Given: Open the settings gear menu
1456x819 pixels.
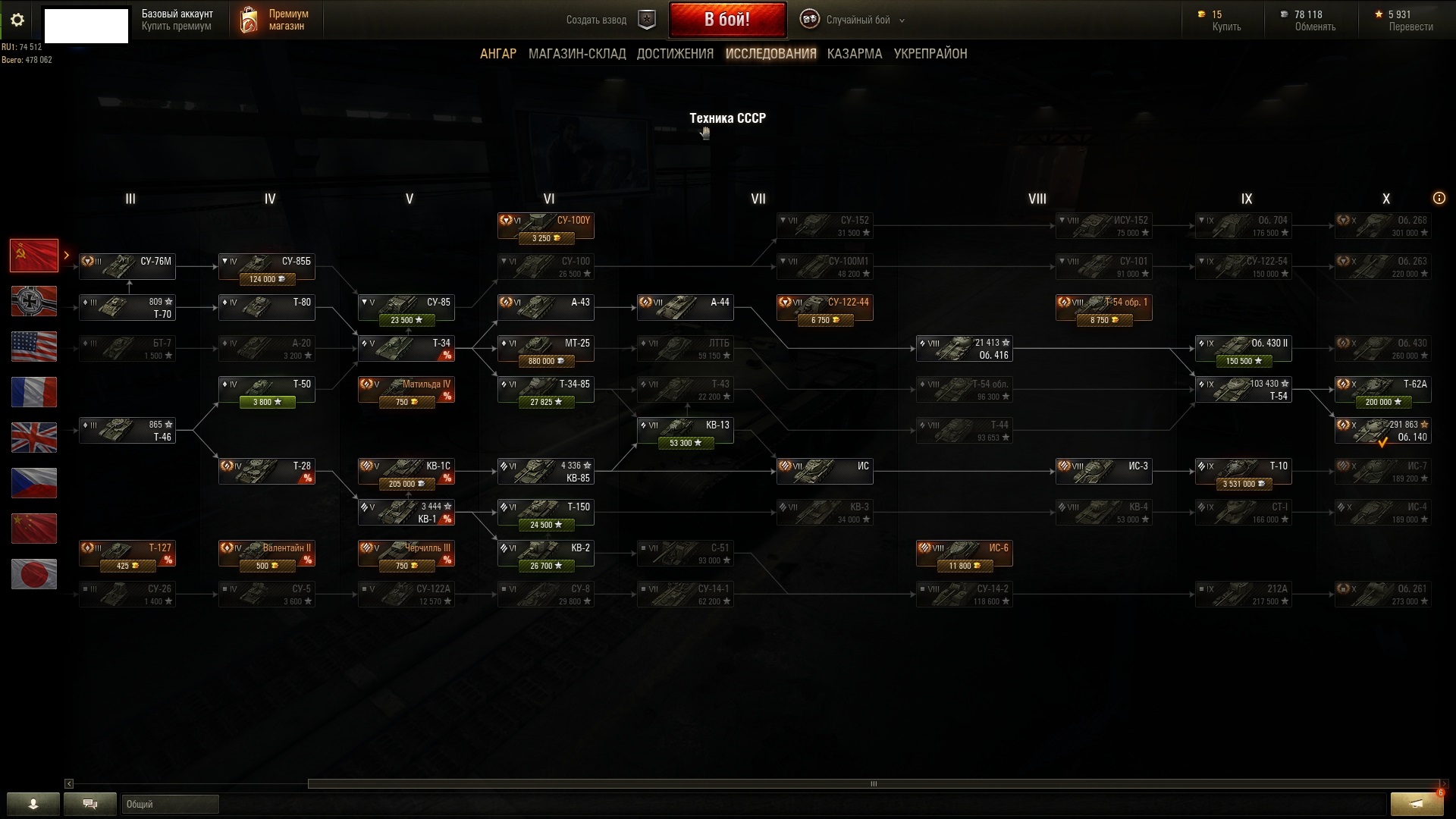Looking at the screenshot, I should pyautogui.click(x=17, y=20).
